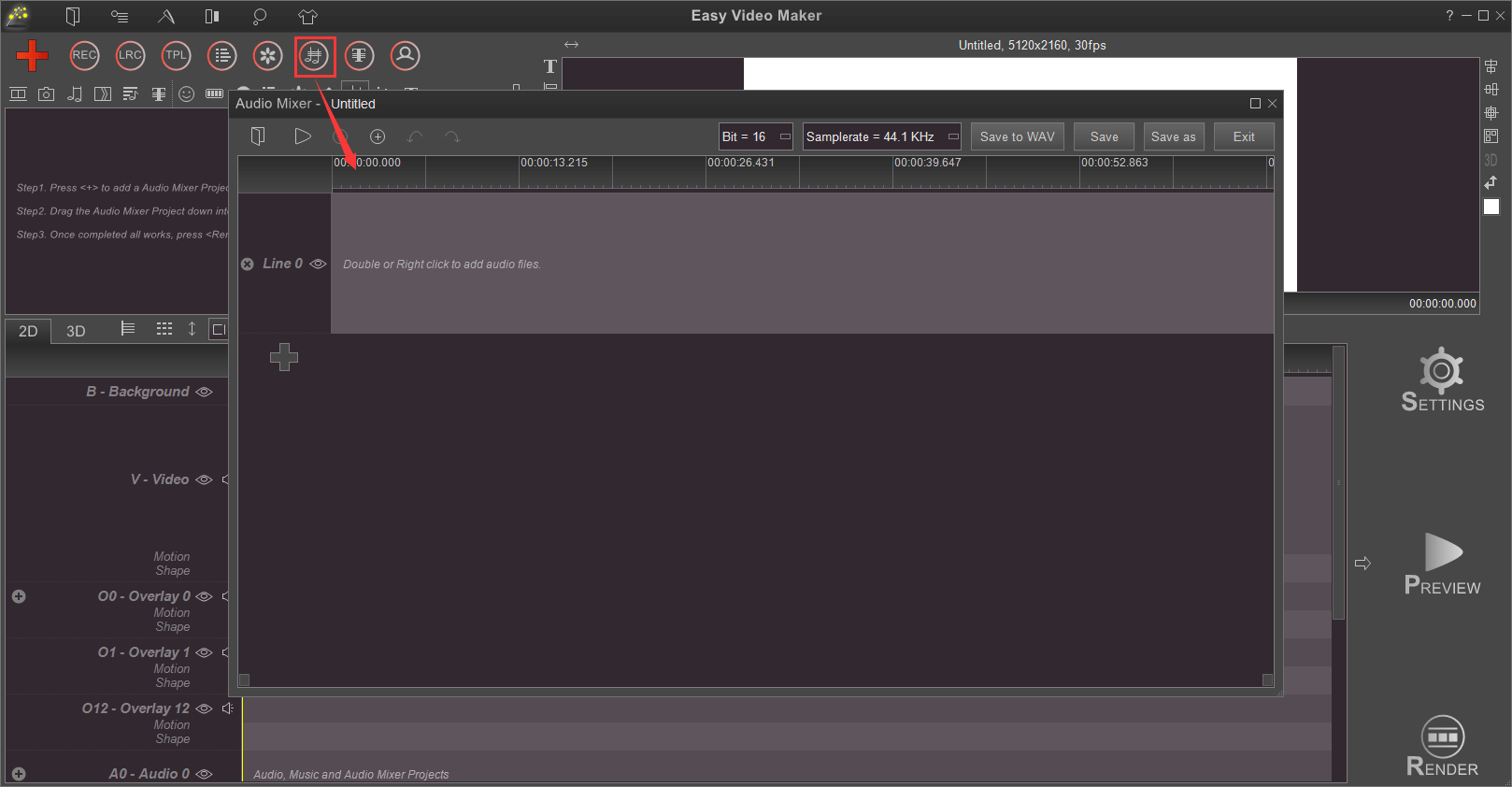Click the bulleted list icon in top bar
Image resolution: width=1512 pixels, height=787 pixels.
pyautogui.click(x=120, y=16)
